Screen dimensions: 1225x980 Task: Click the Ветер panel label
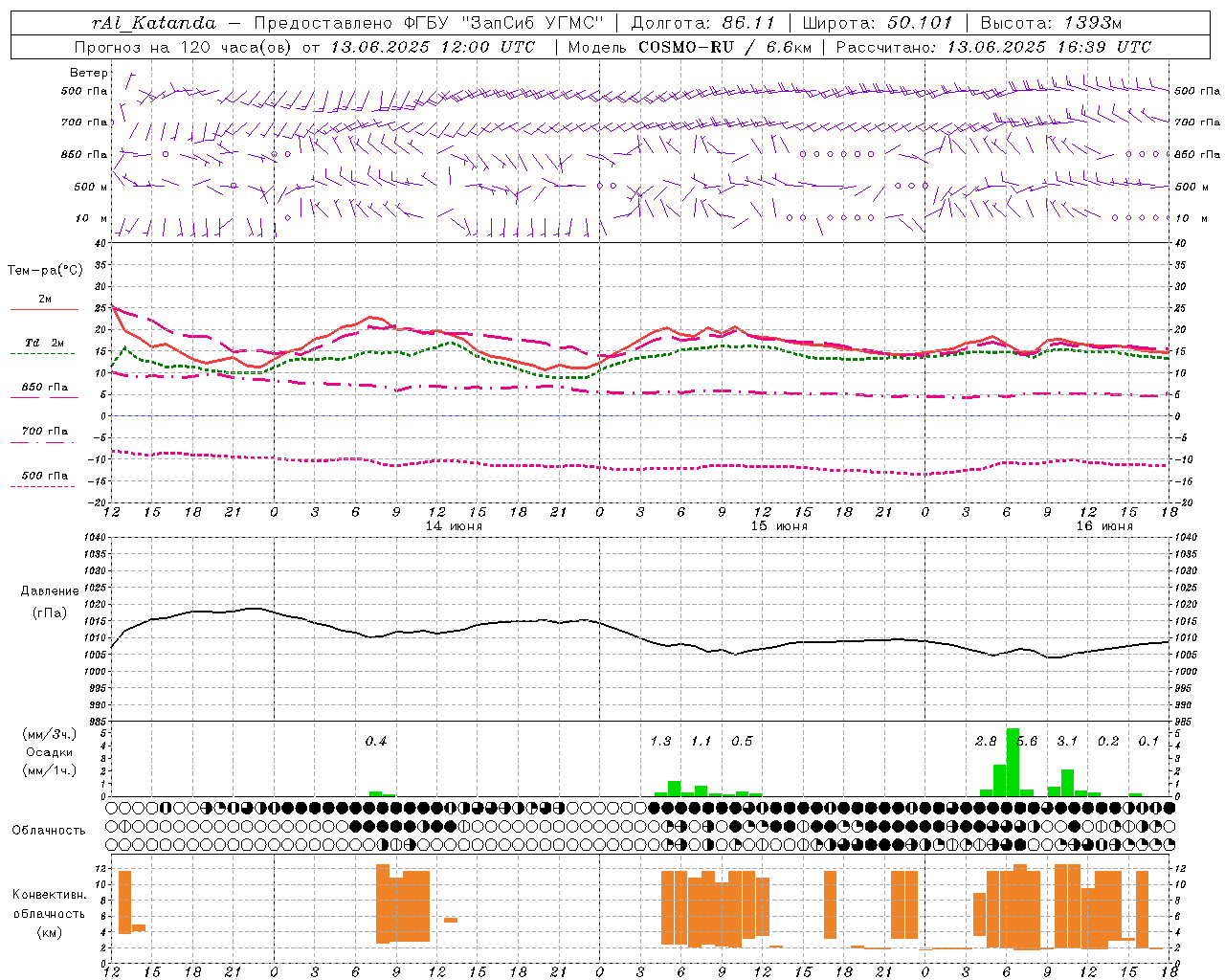[x=89, y=73]
